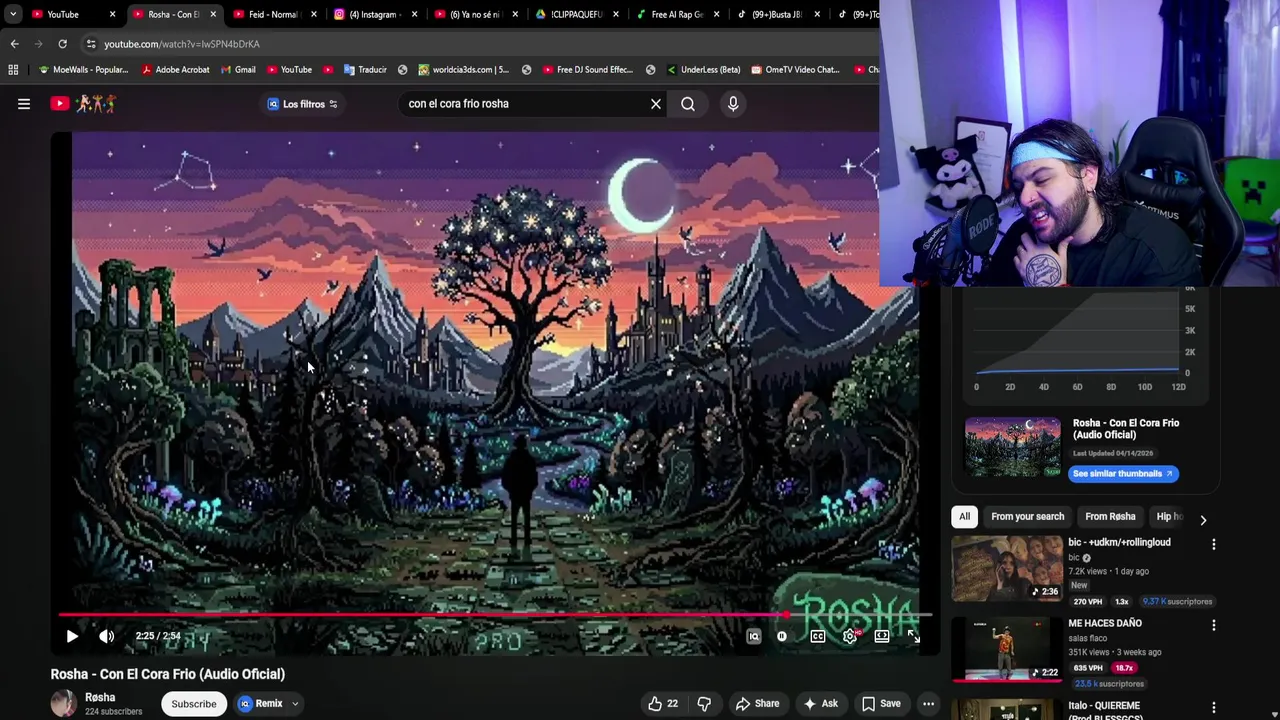Open Los filtros options
Viewport: 1280px width, 720px height.
(x=303, y=104)
